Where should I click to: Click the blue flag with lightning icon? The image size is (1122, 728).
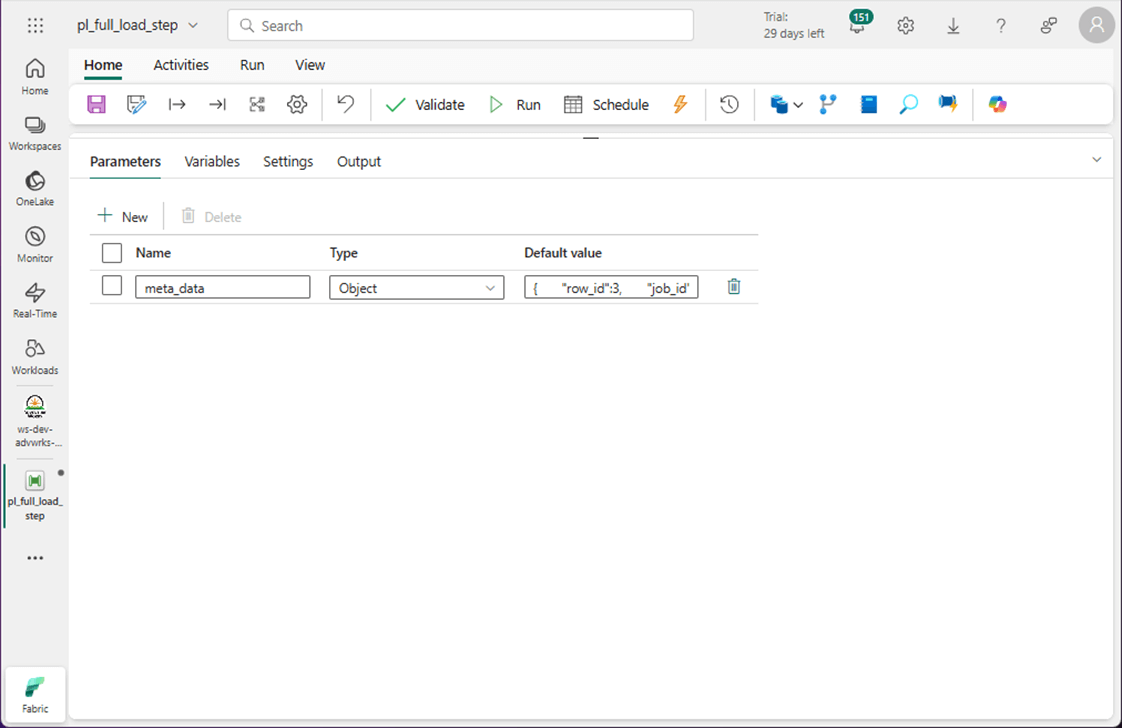point(948,105)
